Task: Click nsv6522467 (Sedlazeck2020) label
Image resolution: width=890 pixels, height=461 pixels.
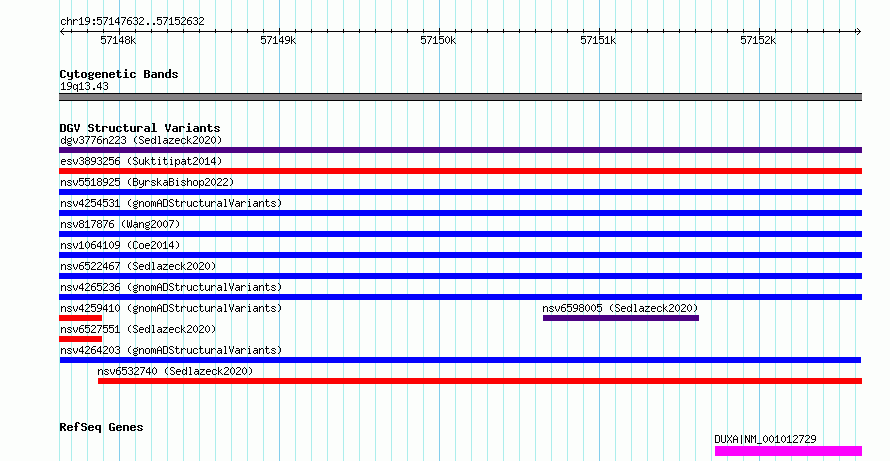Action: point(138,266)
